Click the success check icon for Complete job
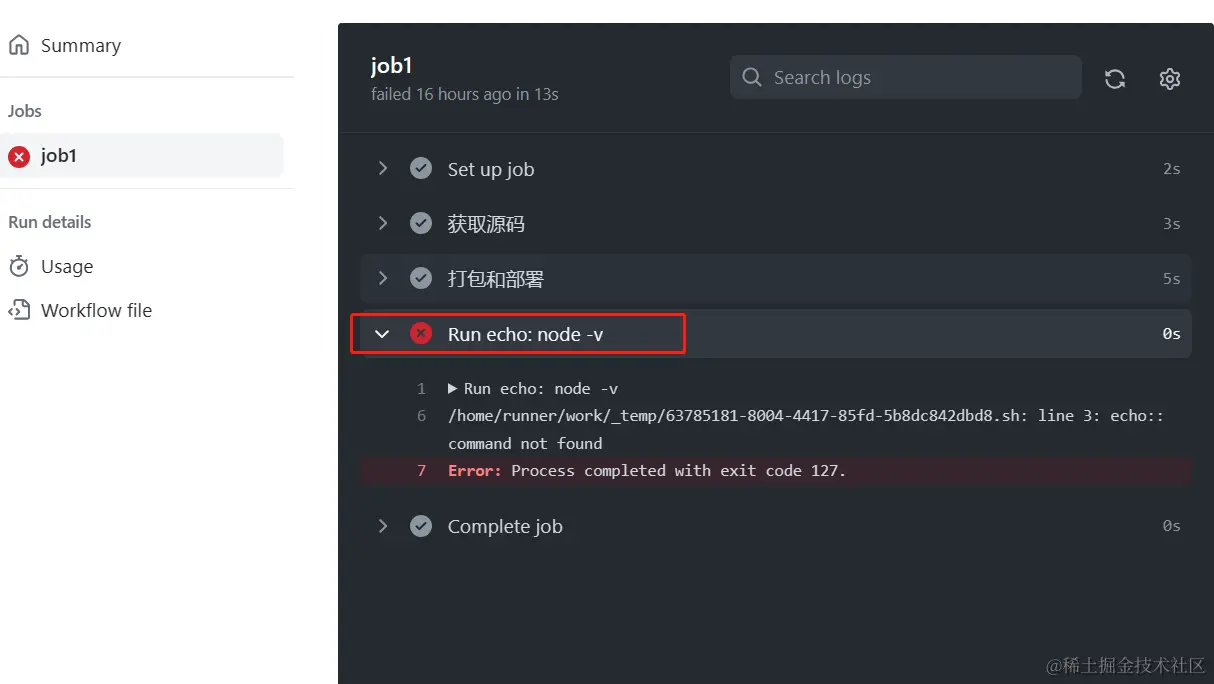The image size is (1214, 684). tap(421, 525)
